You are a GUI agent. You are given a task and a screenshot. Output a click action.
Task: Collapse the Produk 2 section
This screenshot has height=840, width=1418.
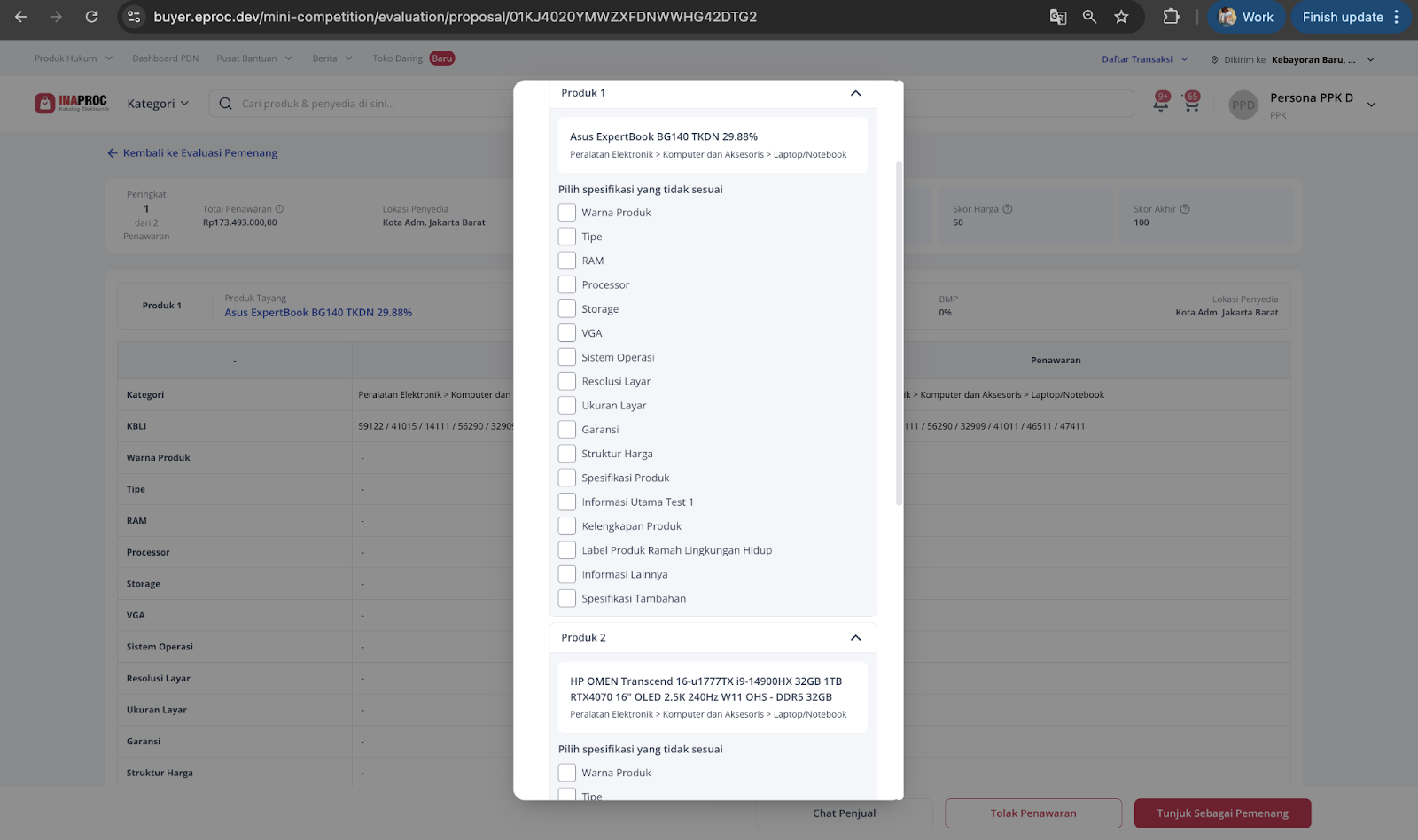pos(855,638)
